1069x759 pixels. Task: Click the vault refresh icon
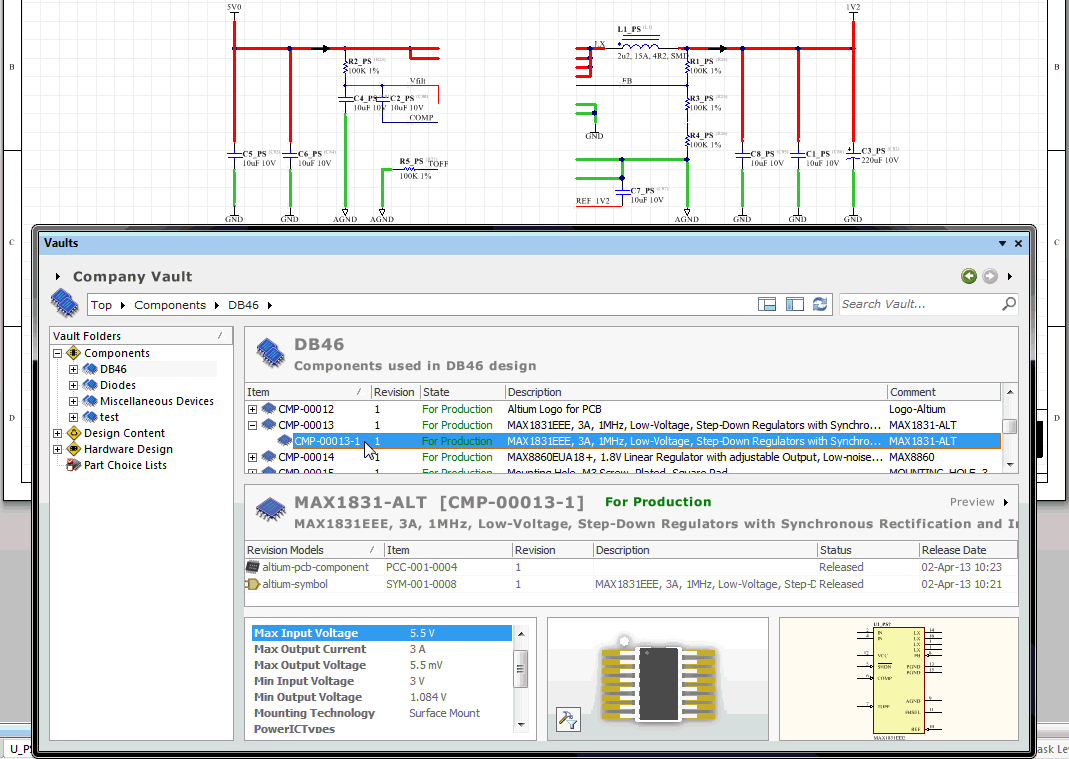819,304
